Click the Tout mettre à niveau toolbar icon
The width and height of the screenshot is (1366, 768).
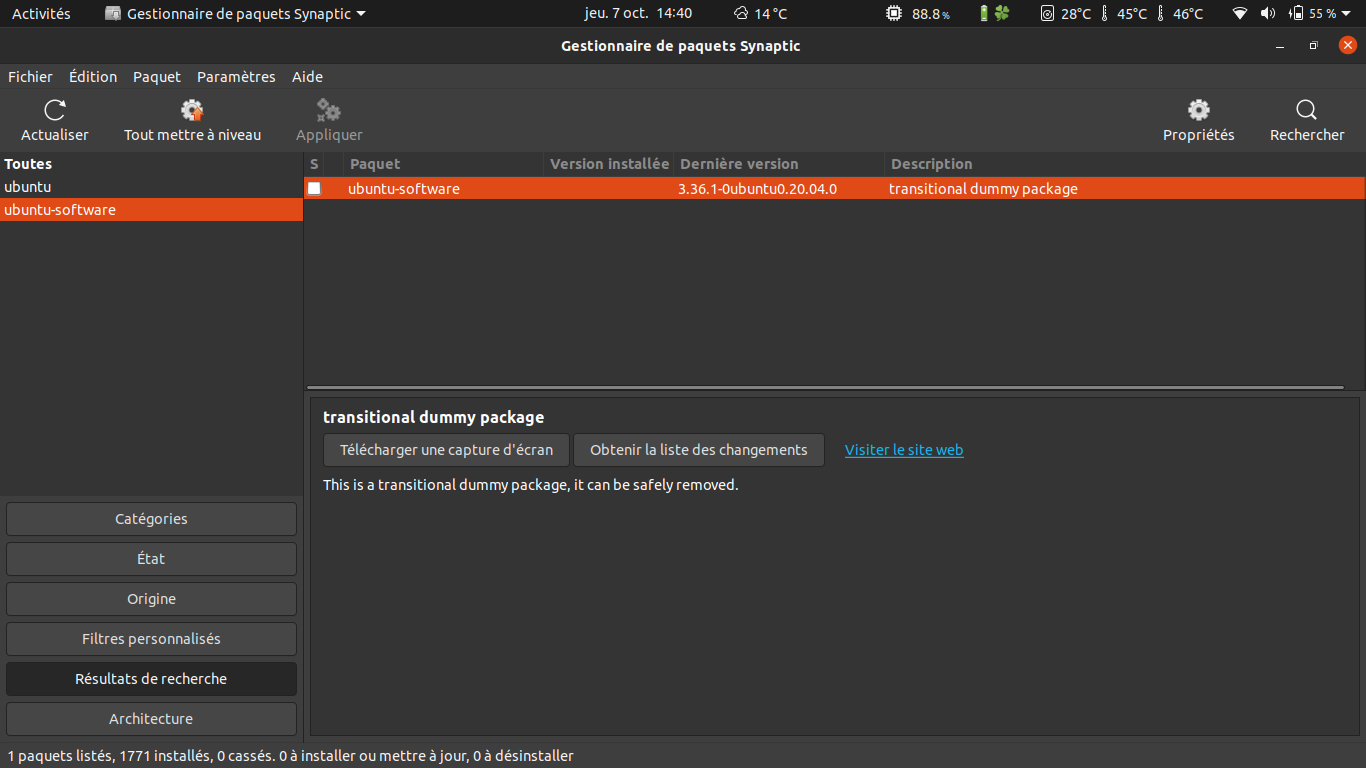pos(192,110)
